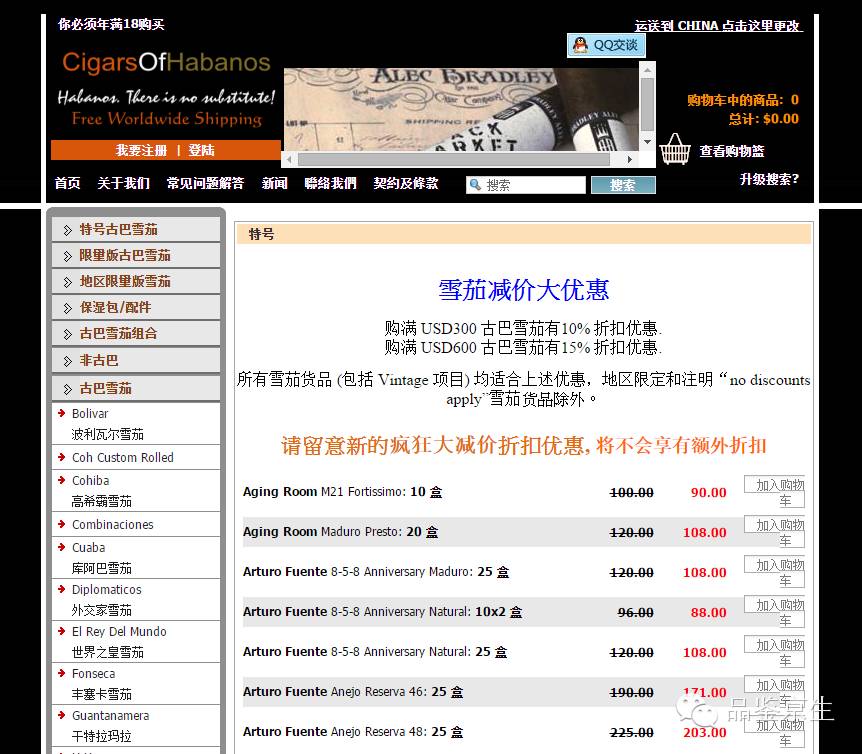Viewport: 862px width, 754px height.
Task: Open the Diplomaticos brand link
Action: point(107,590)
